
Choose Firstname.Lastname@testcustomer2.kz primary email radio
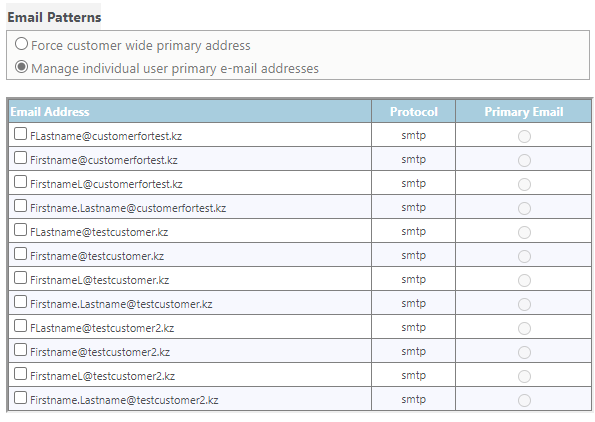[524, 400]
